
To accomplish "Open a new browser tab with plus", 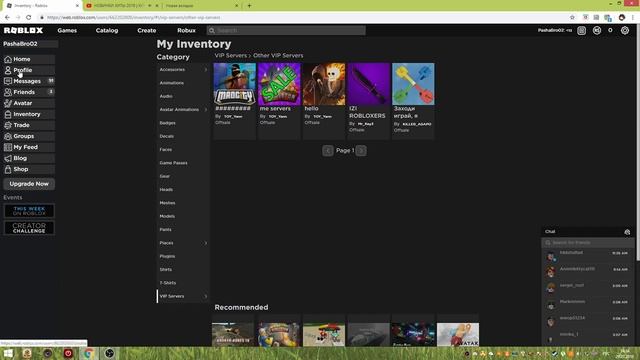I will point(249,6).
